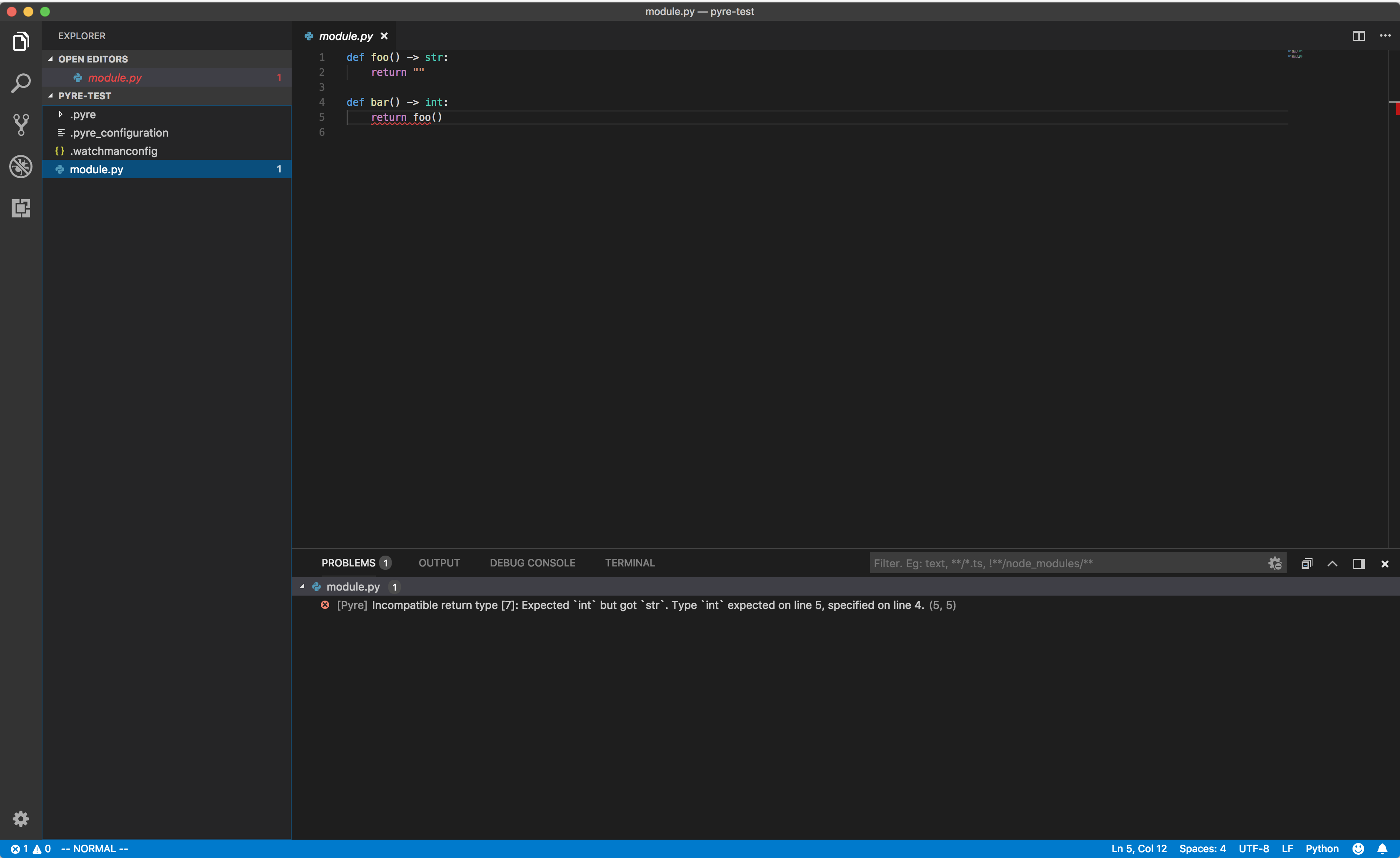Open the Extensions view icon
The width and height of the screenshot is (1400, 858).
coord(21,208)
